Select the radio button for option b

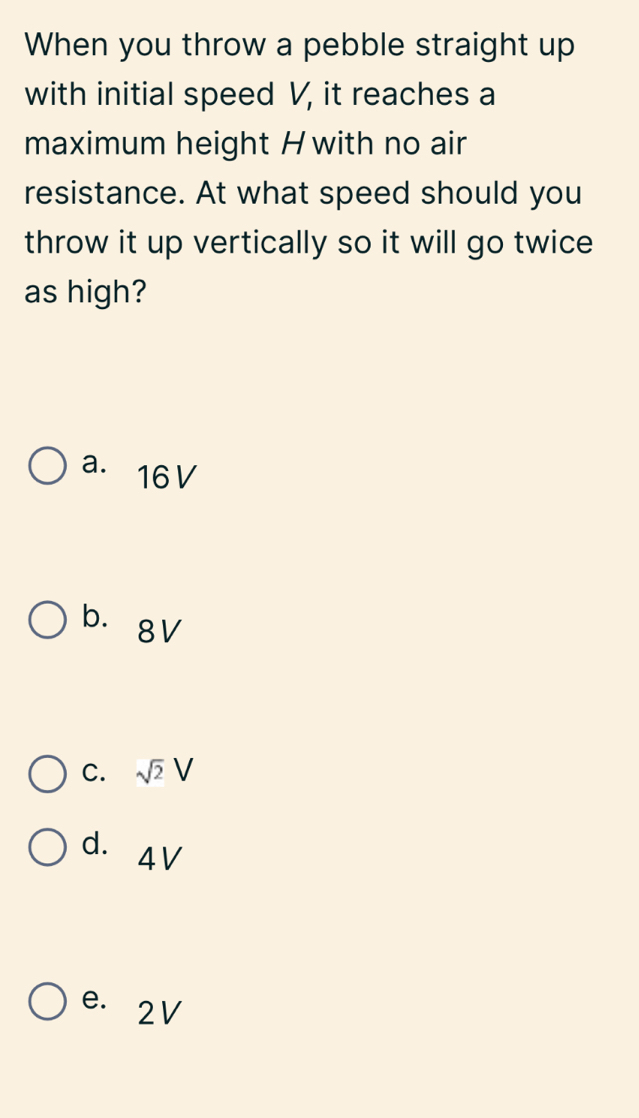click(46, 619)
